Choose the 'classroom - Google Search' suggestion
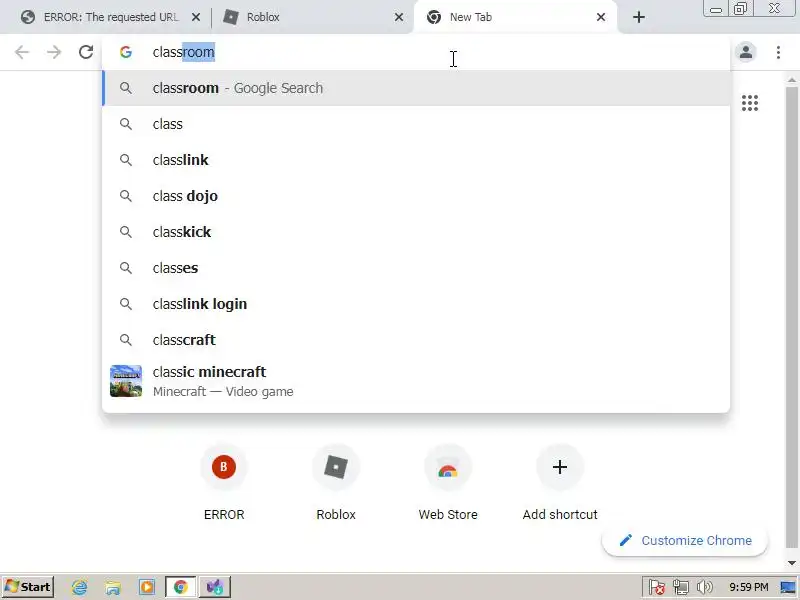The image size is (800, 600). coord(416,88)
